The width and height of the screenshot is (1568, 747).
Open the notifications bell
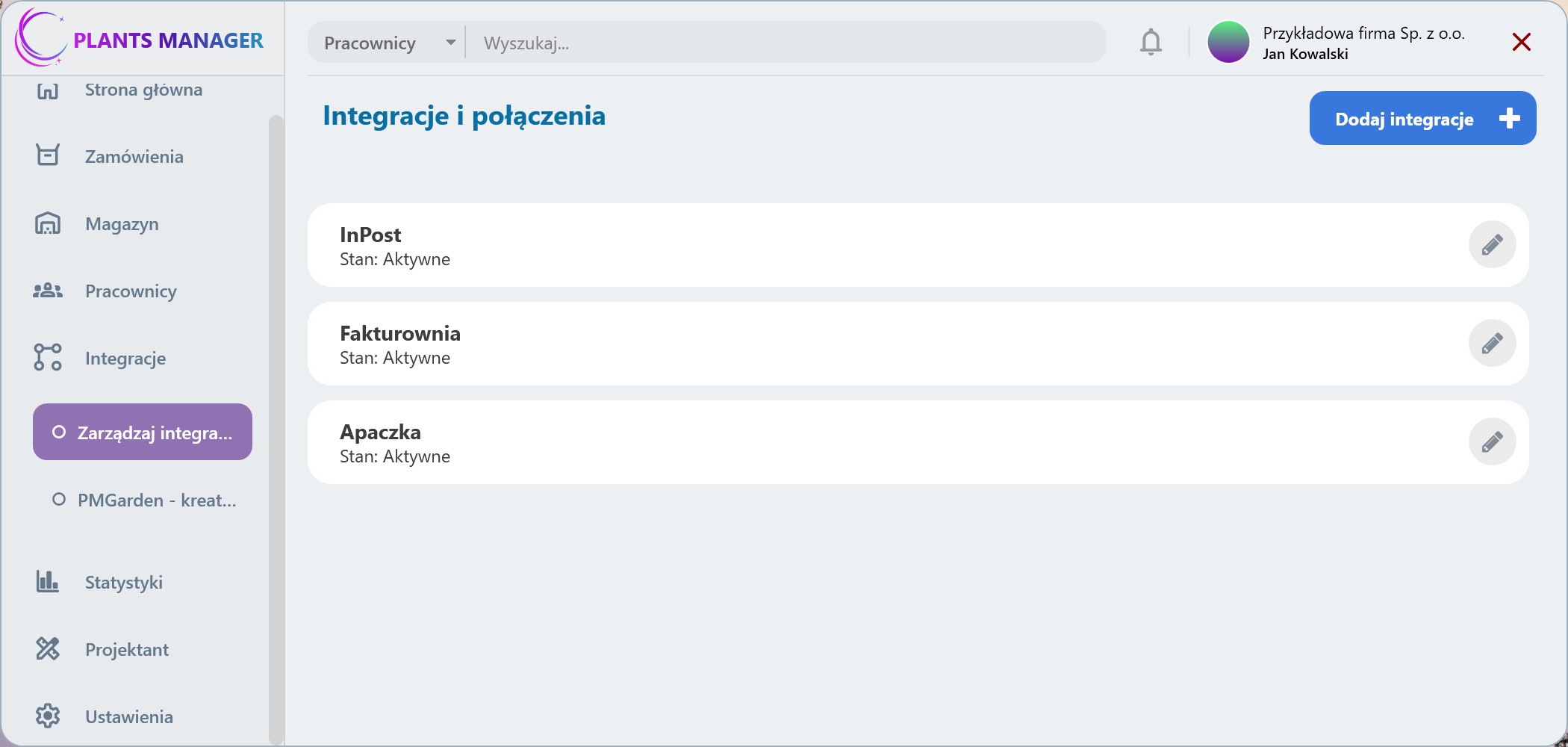1151,42
